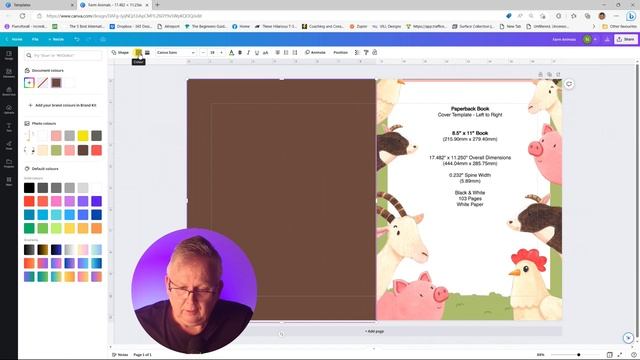Open the Animate options
This screenshot has height=360, width=640.
coord(315,52)
